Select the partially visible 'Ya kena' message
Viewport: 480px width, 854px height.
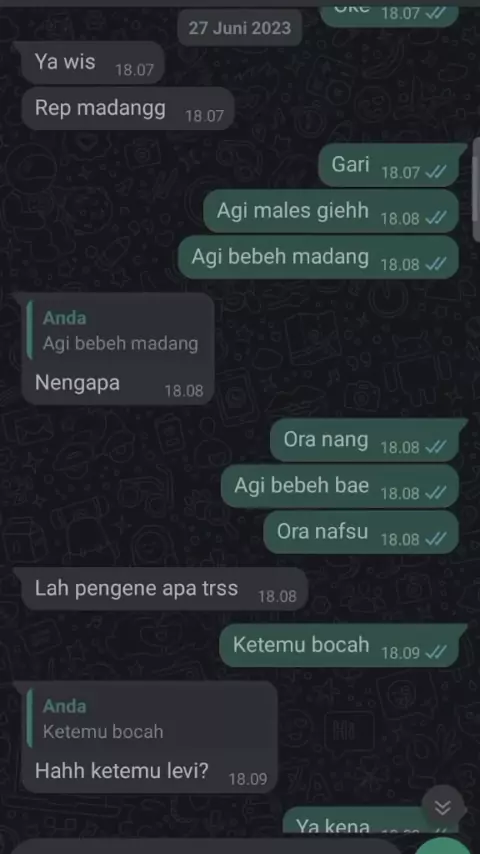click(x=370, y=822)
